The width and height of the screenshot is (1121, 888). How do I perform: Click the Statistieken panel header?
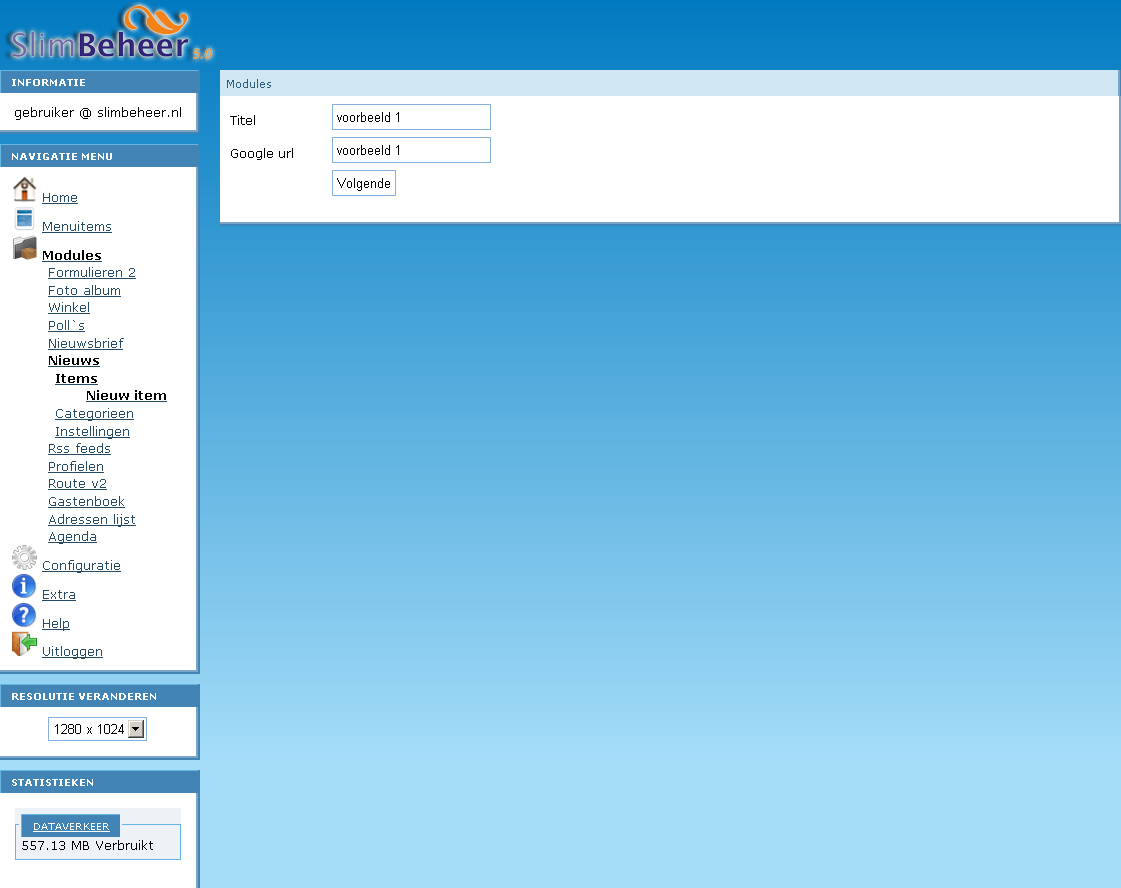[99, 782]
